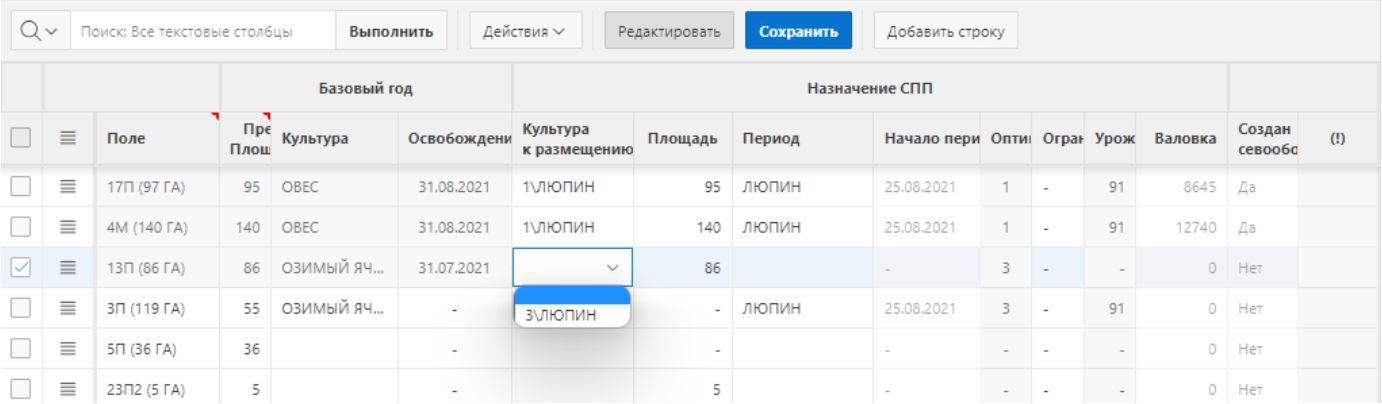Toggle the Редактировать edit mode button

point(669,31)
